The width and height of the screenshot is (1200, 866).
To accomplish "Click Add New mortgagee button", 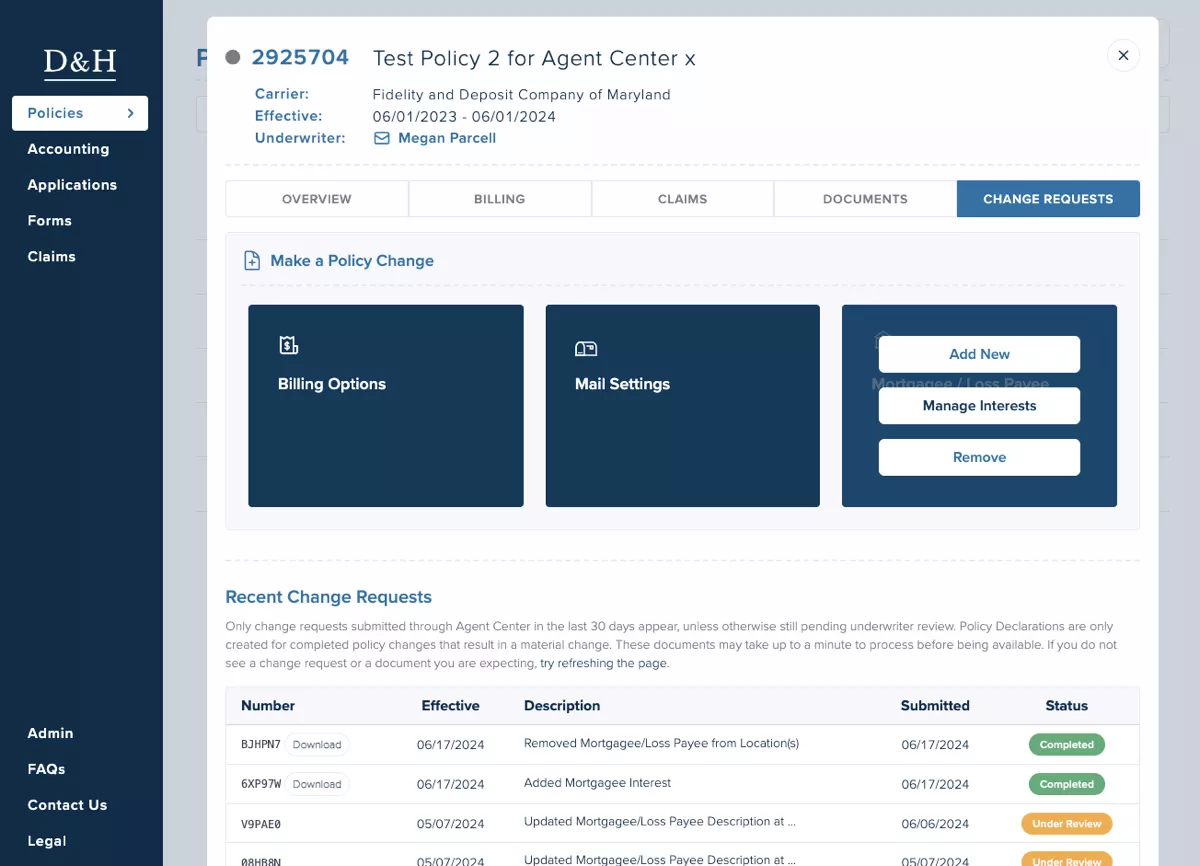I will click(x=979, y=354).
